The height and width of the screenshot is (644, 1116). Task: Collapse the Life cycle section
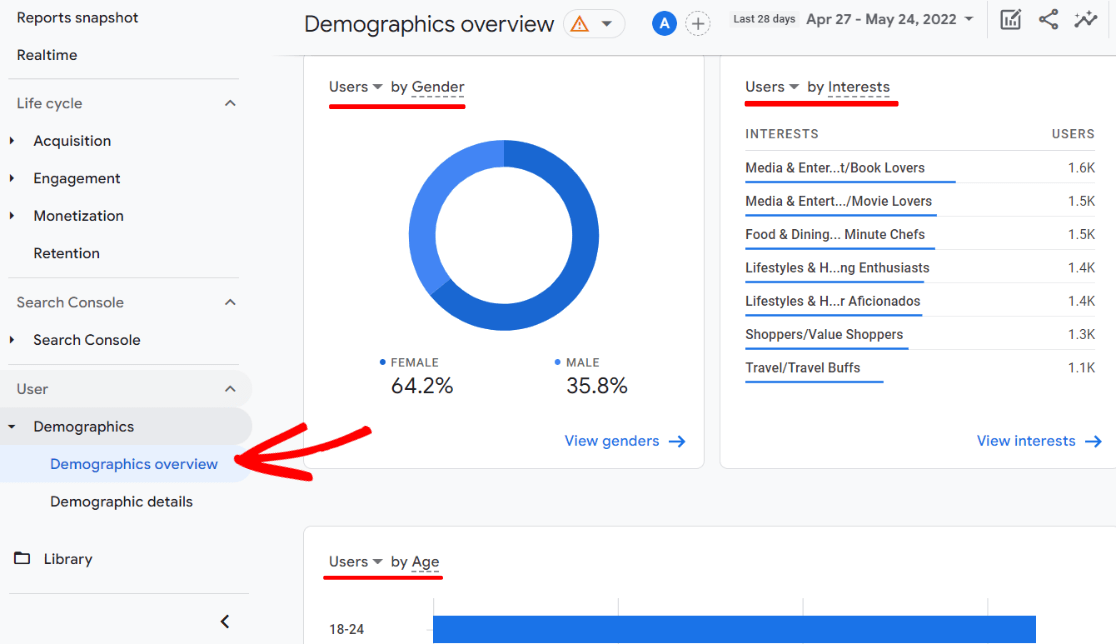[229, 102]
